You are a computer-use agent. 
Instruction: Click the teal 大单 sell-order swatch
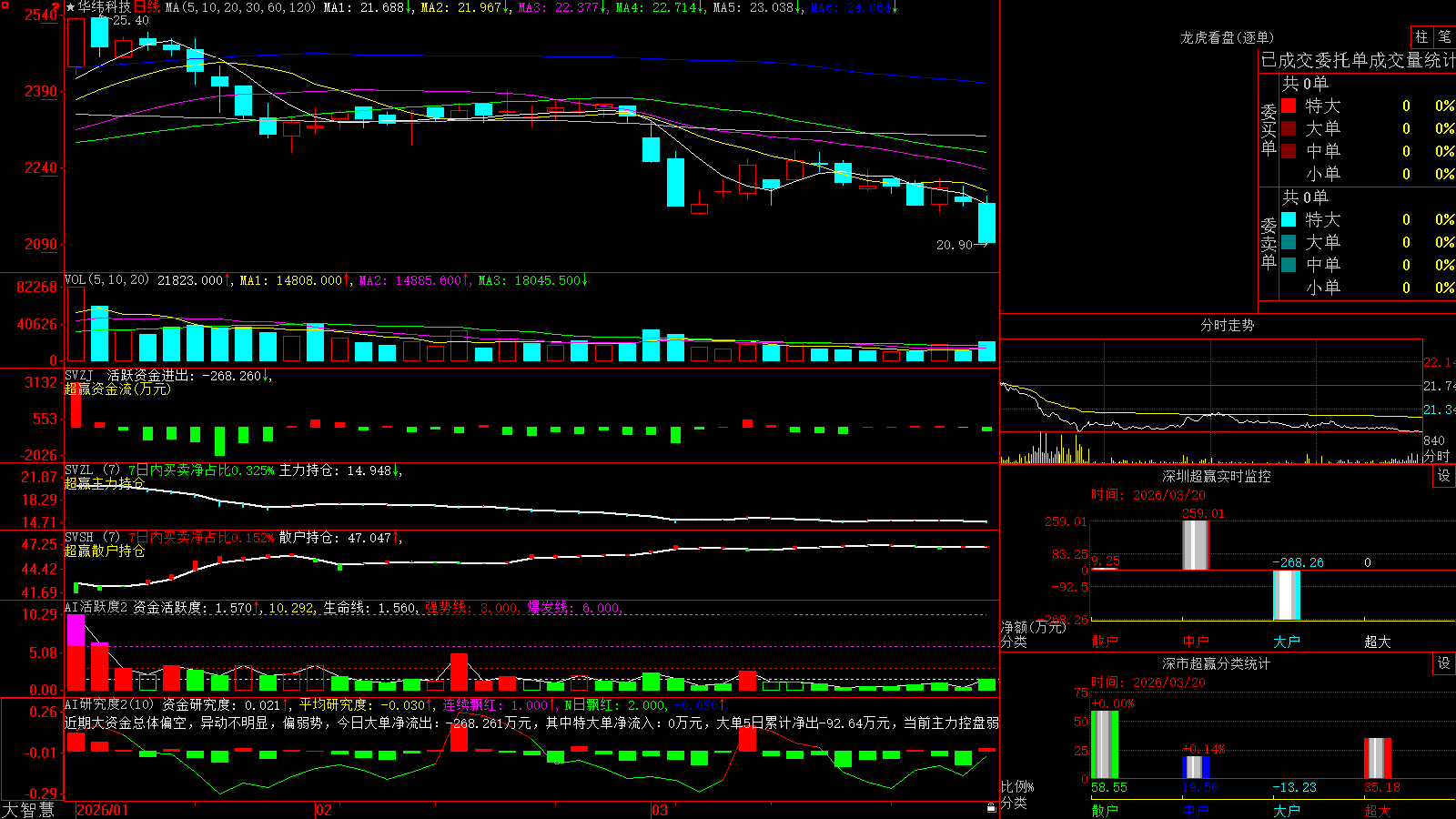1289,242
